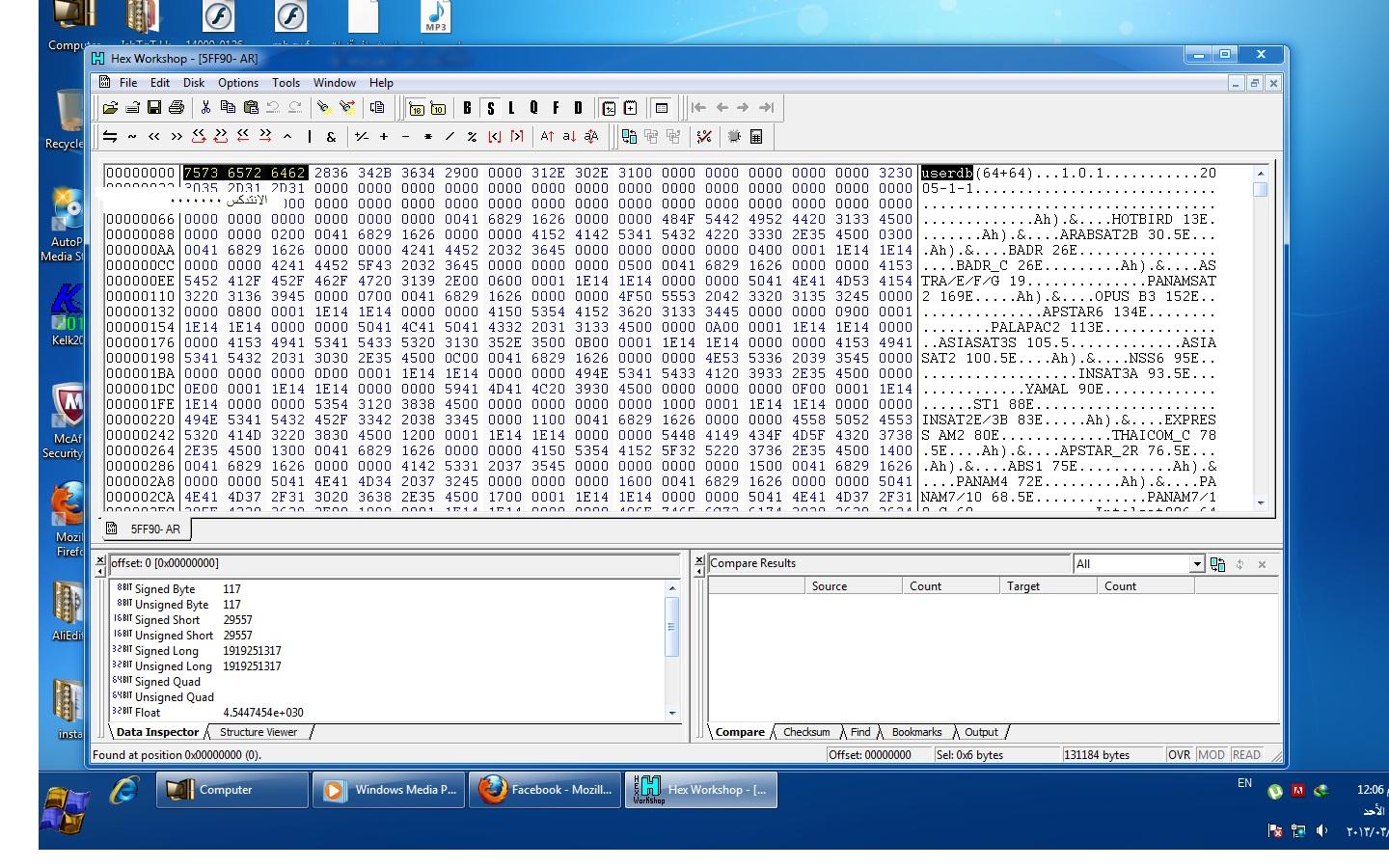Open the All filter dropdown in Compare Results
1389x868 pixels.
pyautogui.click(x=1197, y=564)
